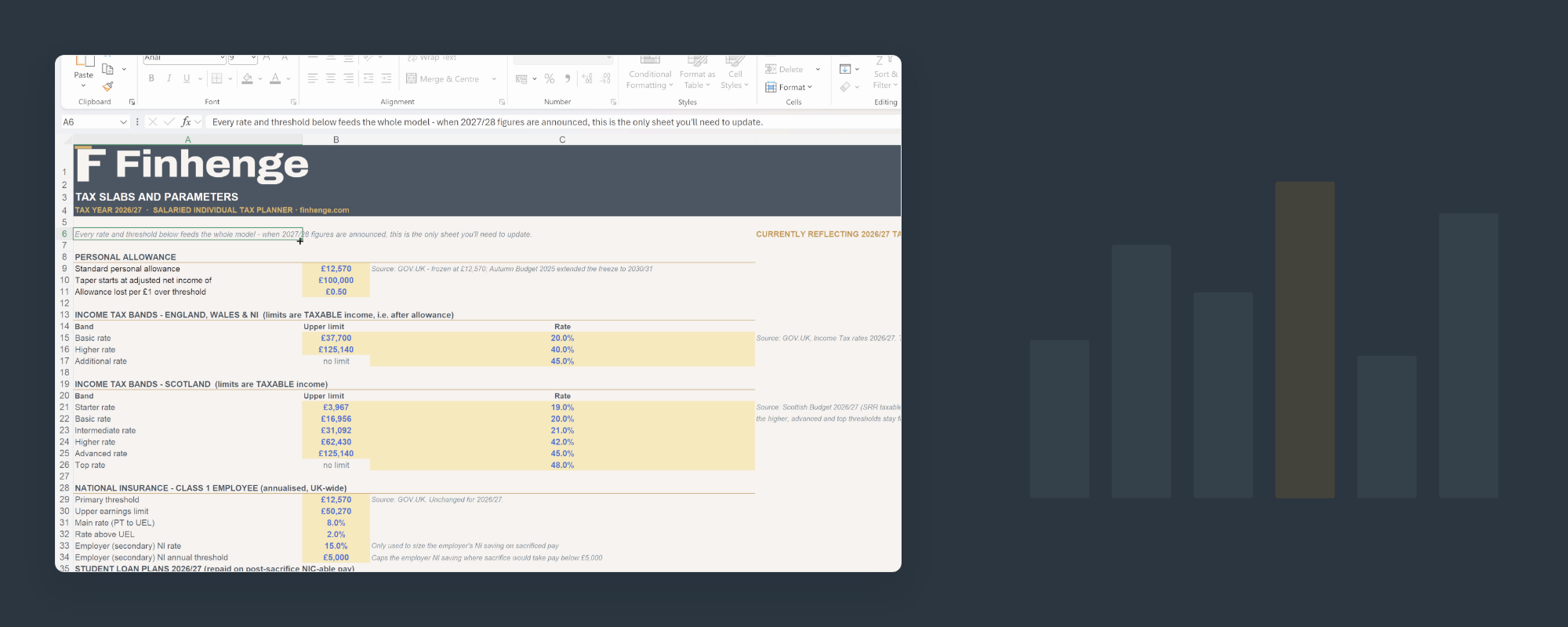Apply Comma Style number format
1568x627 pixels.
click(568, 78)
